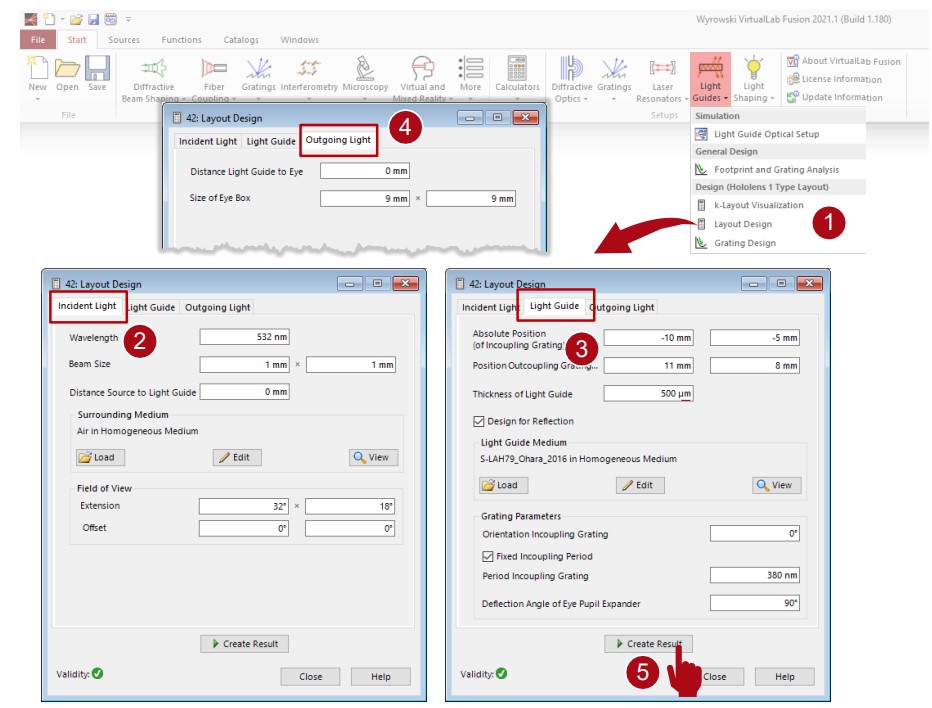This screenshot has width=932, height=708.
Task: Select Footprint and Grating Analysis entry
Action: pyautogui.click(x=778, y=169)
